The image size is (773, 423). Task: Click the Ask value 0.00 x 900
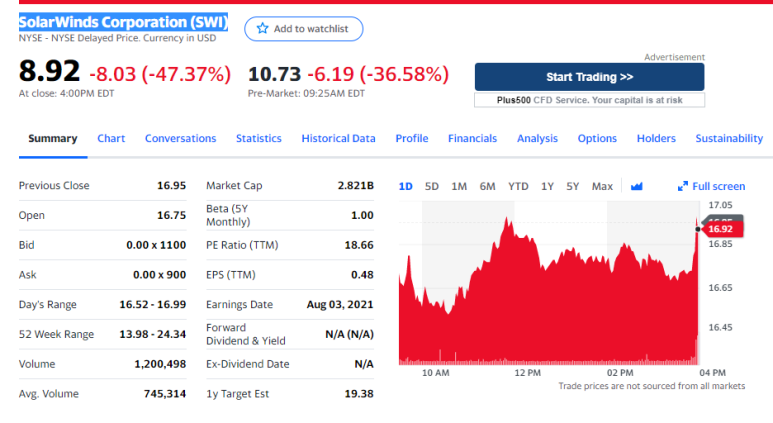159,275
